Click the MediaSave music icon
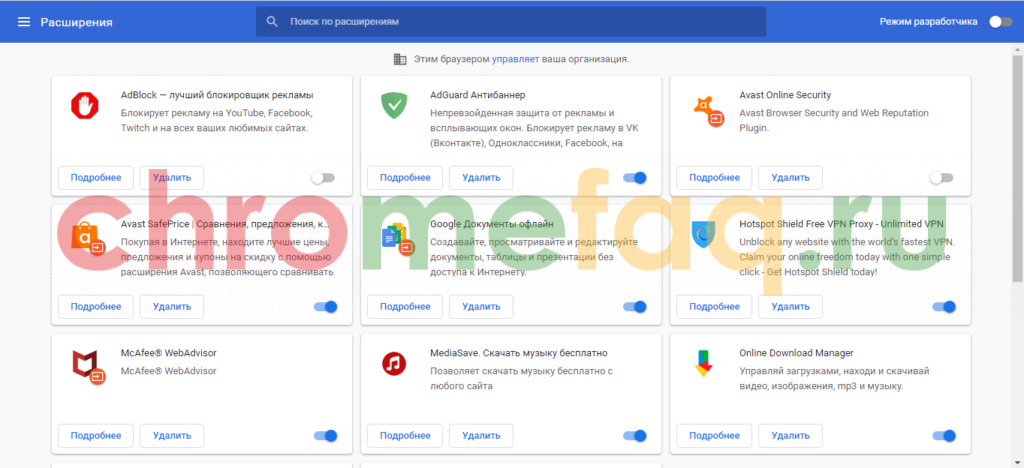This screenshot has width=1024, height=468. pos(395,364)
